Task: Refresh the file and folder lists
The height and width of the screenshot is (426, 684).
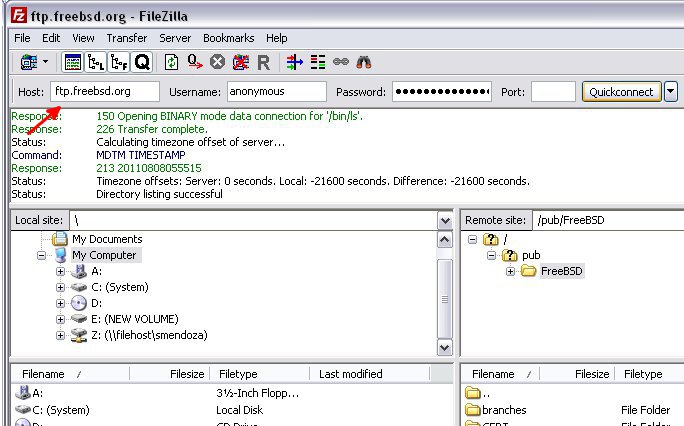Action: pos(172,62)
